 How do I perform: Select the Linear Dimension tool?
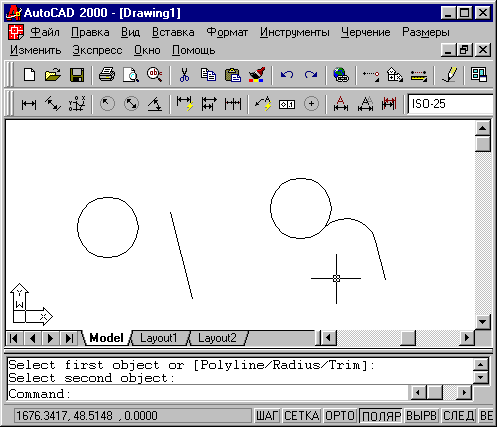click(29, 104)
